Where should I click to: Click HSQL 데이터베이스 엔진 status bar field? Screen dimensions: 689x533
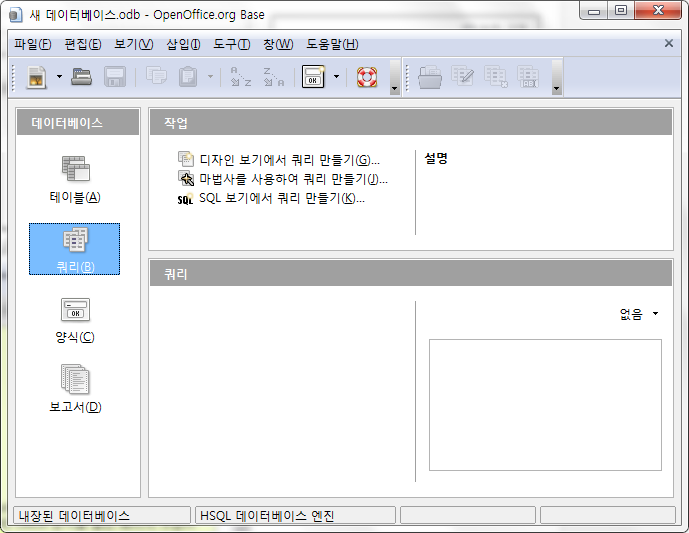click(295, 515)
